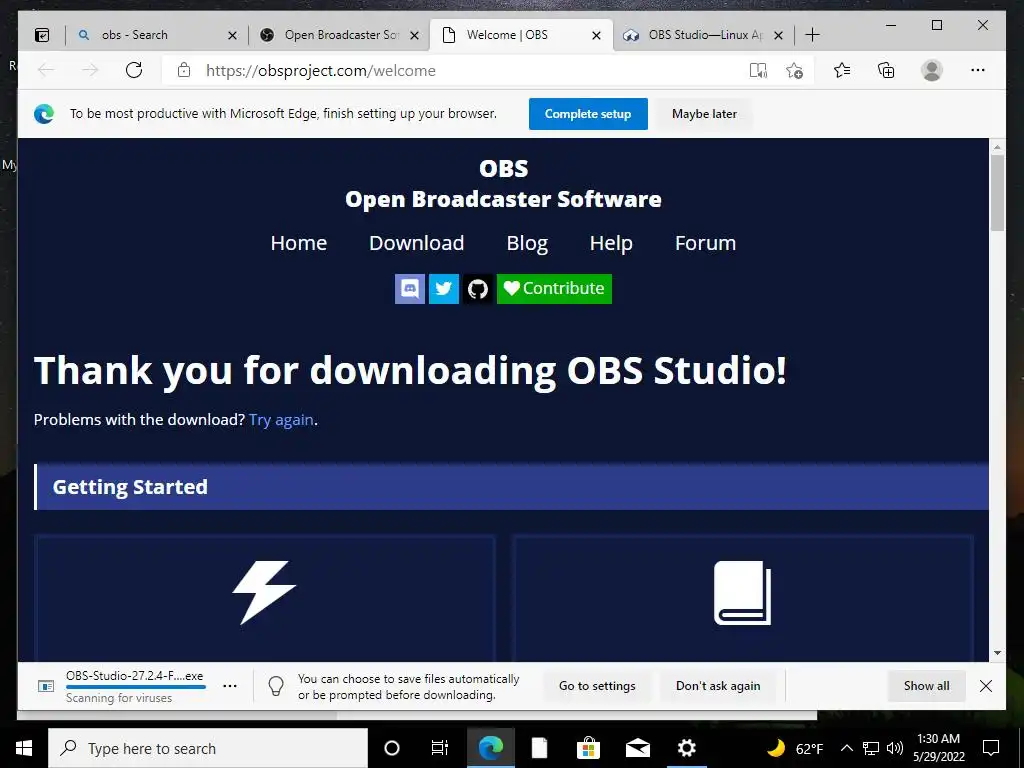Click the scrollbar down arrow
Screen dimensions: 1024x768
[x=997, y=652]
